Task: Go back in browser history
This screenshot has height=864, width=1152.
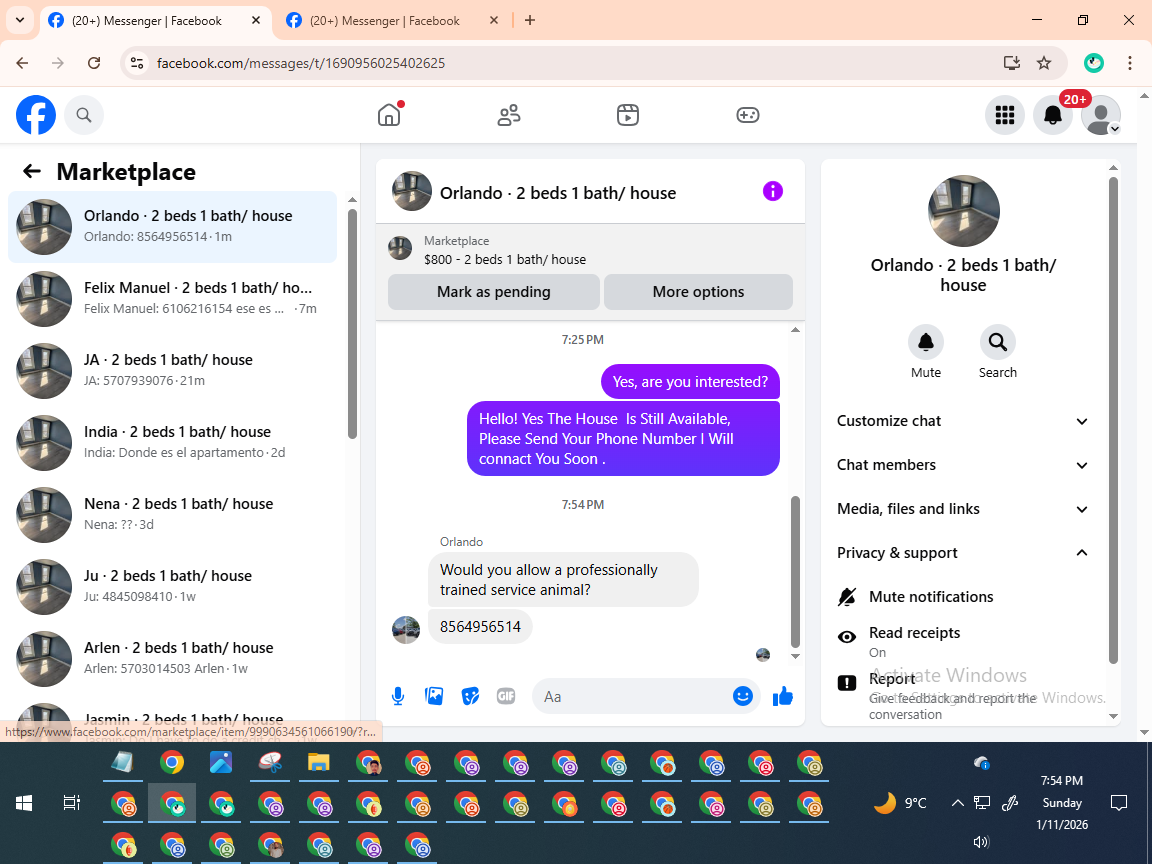Action: point(22,63)
